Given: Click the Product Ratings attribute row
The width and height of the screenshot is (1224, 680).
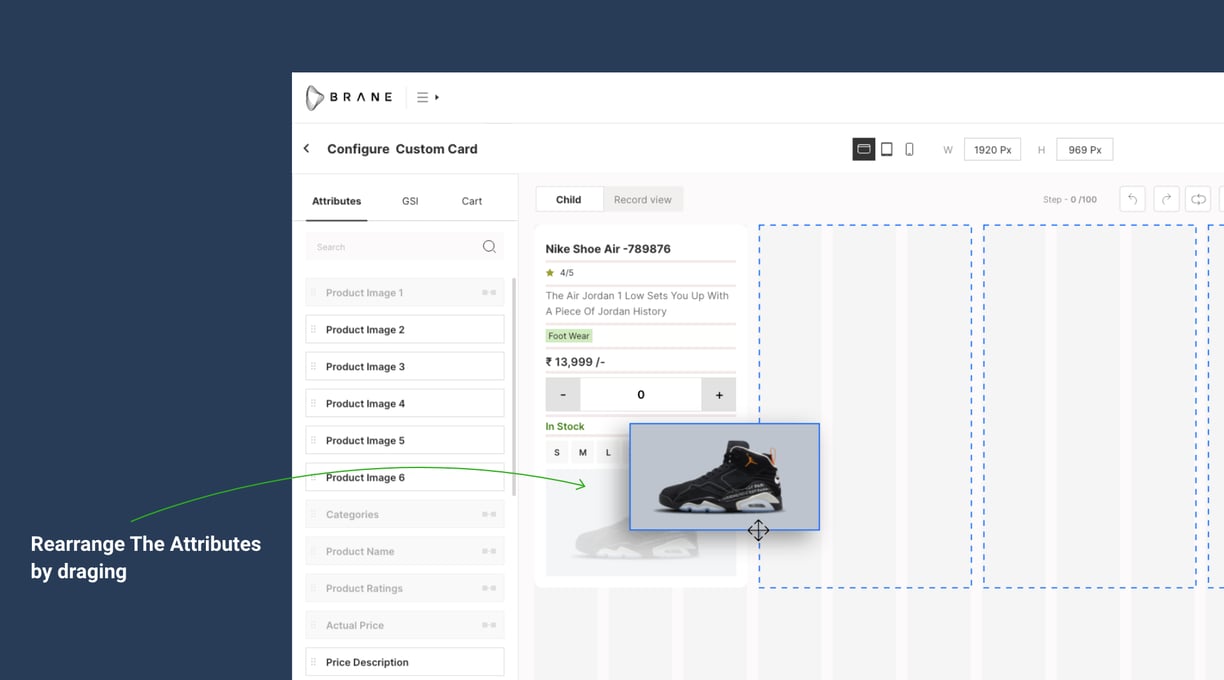Looking at the screenshot, I should click(x=405, y=588).
